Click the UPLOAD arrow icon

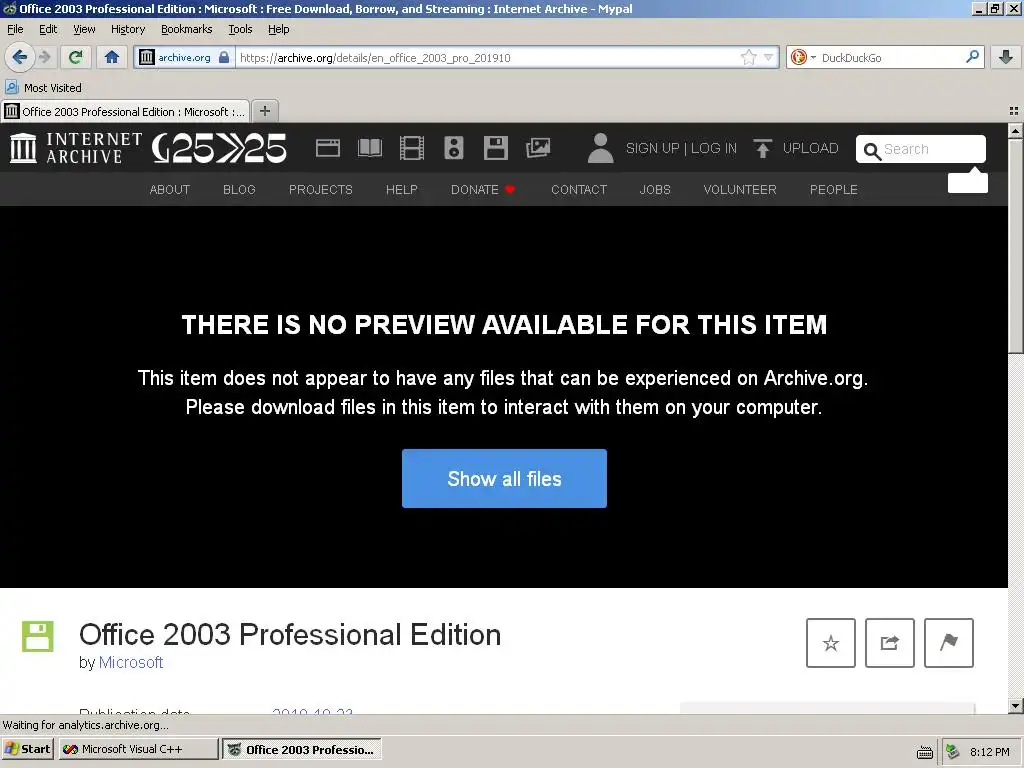coord(762,148)
